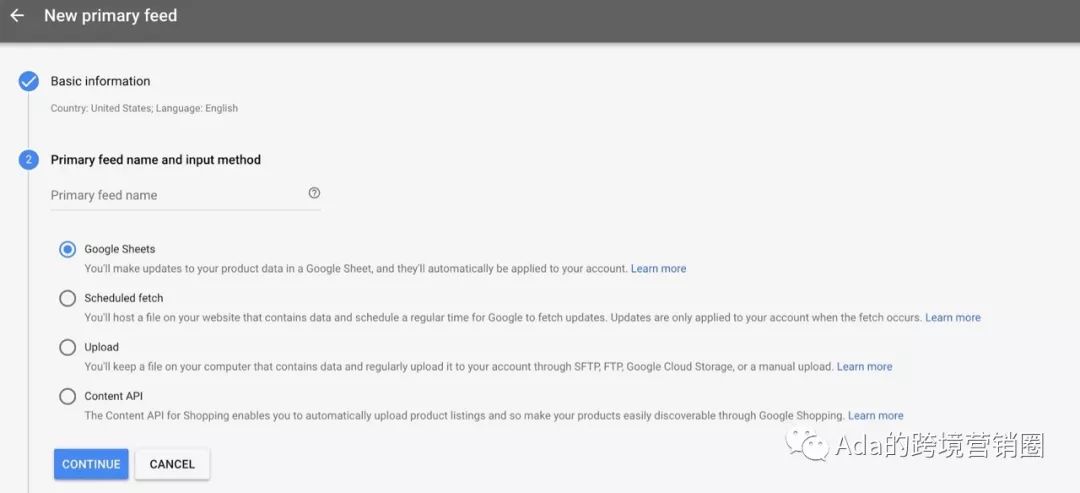Click the step 2 circle icon
This screenshot has height=493, width=1080.
coord(29,159)
